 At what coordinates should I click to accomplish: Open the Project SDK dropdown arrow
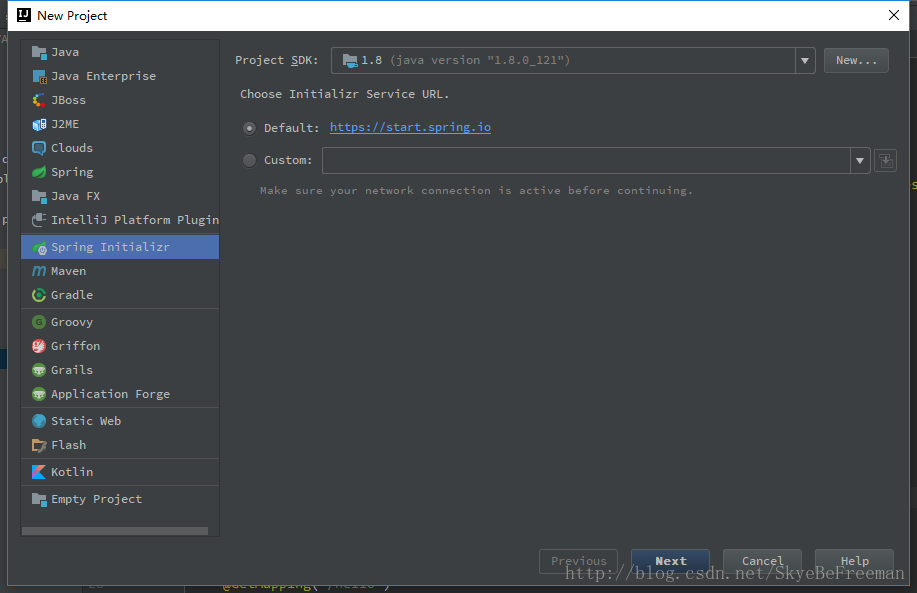pyautogui.click(x=805, y=61)
